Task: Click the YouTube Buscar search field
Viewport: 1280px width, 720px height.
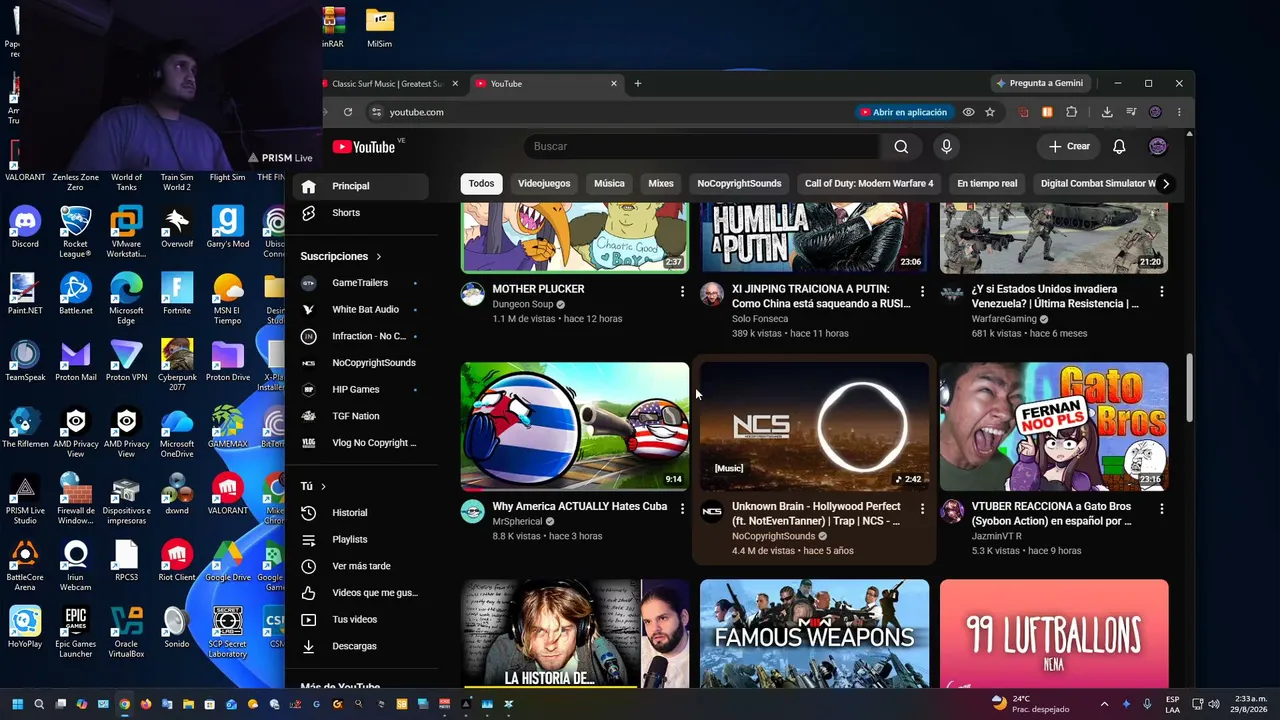Action: point(701,147)
